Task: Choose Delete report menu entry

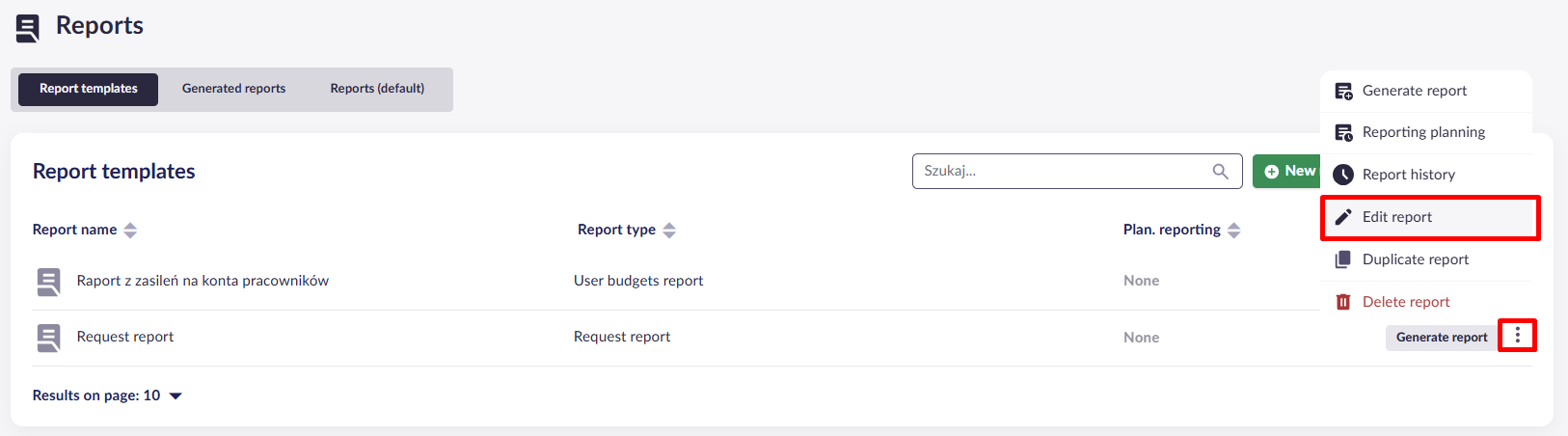Action: tap(1426, 302)
